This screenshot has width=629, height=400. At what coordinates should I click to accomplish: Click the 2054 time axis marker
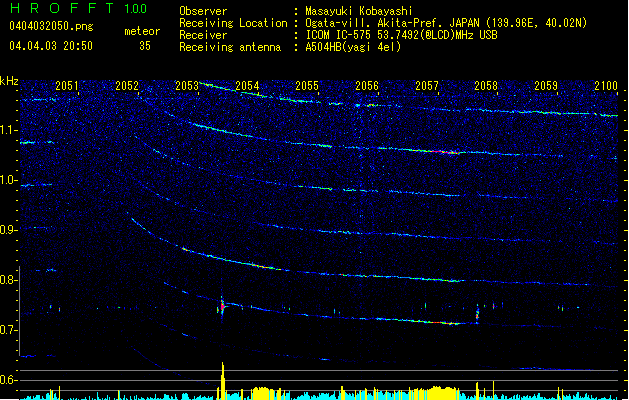[x=247, y=86]
